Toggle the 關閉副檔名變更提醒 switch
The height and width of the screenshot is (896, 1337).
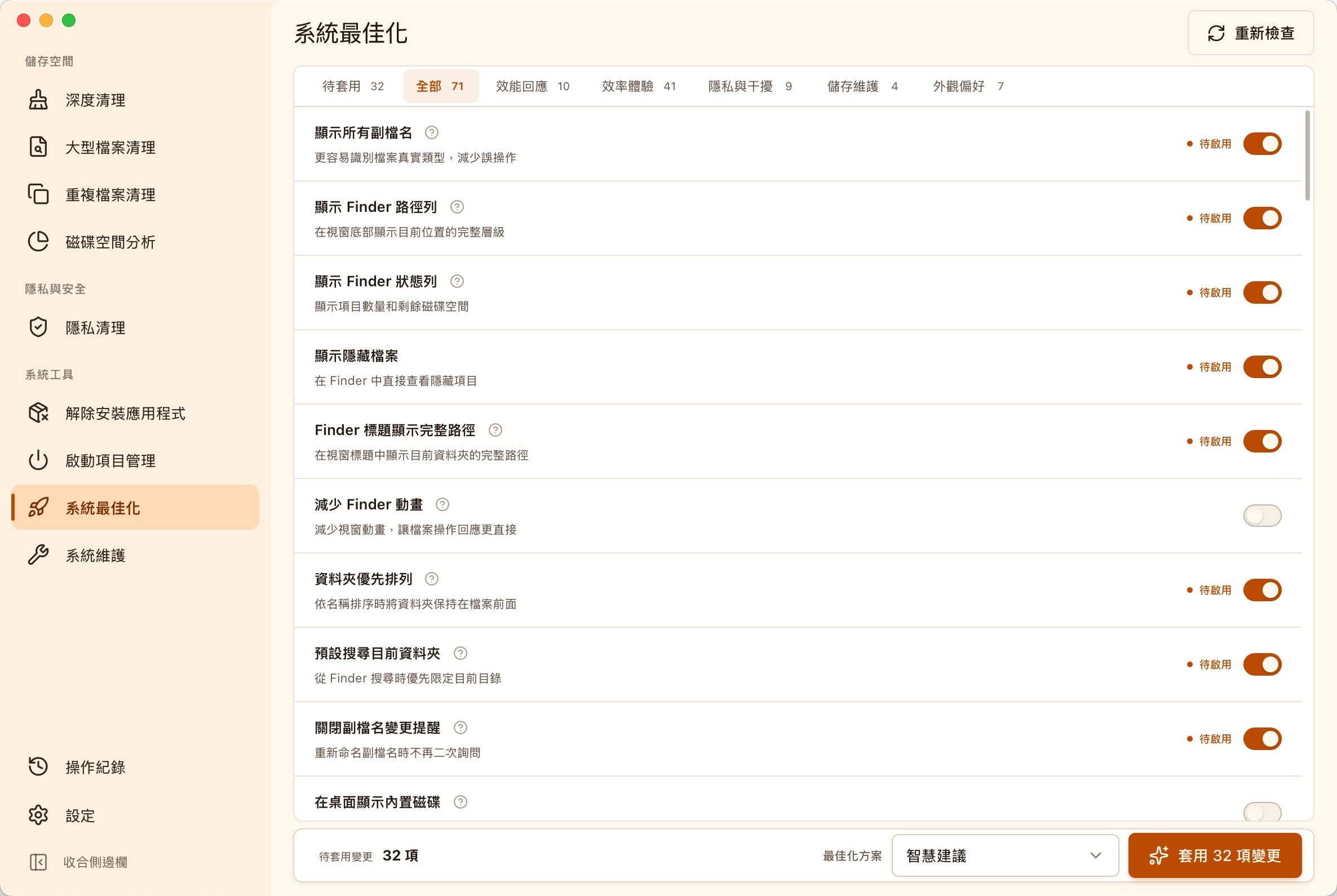coord(1262,739)
